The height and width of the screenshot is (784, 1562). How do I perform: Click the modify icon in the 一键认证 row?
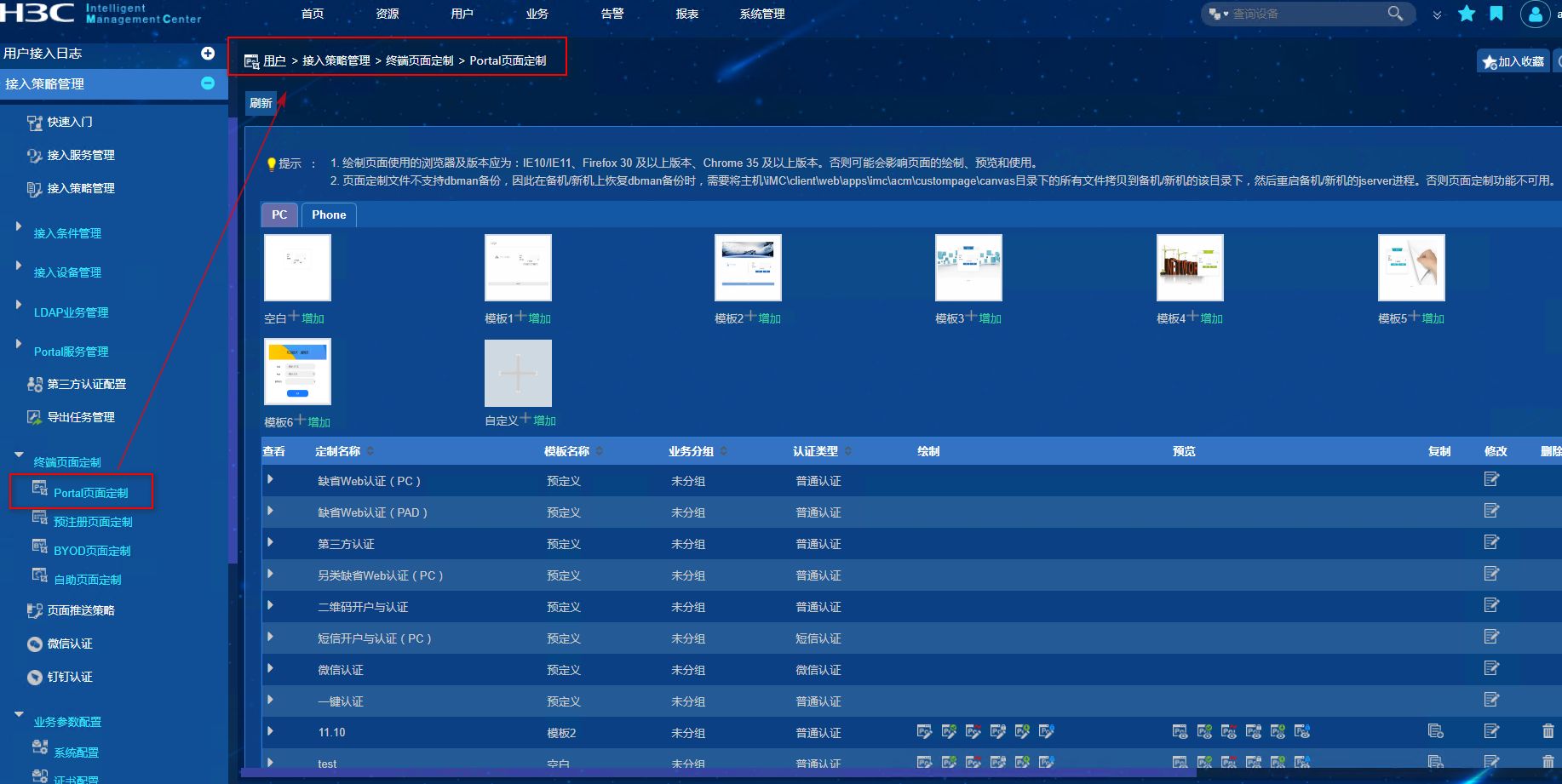(x=1491, y=700)
